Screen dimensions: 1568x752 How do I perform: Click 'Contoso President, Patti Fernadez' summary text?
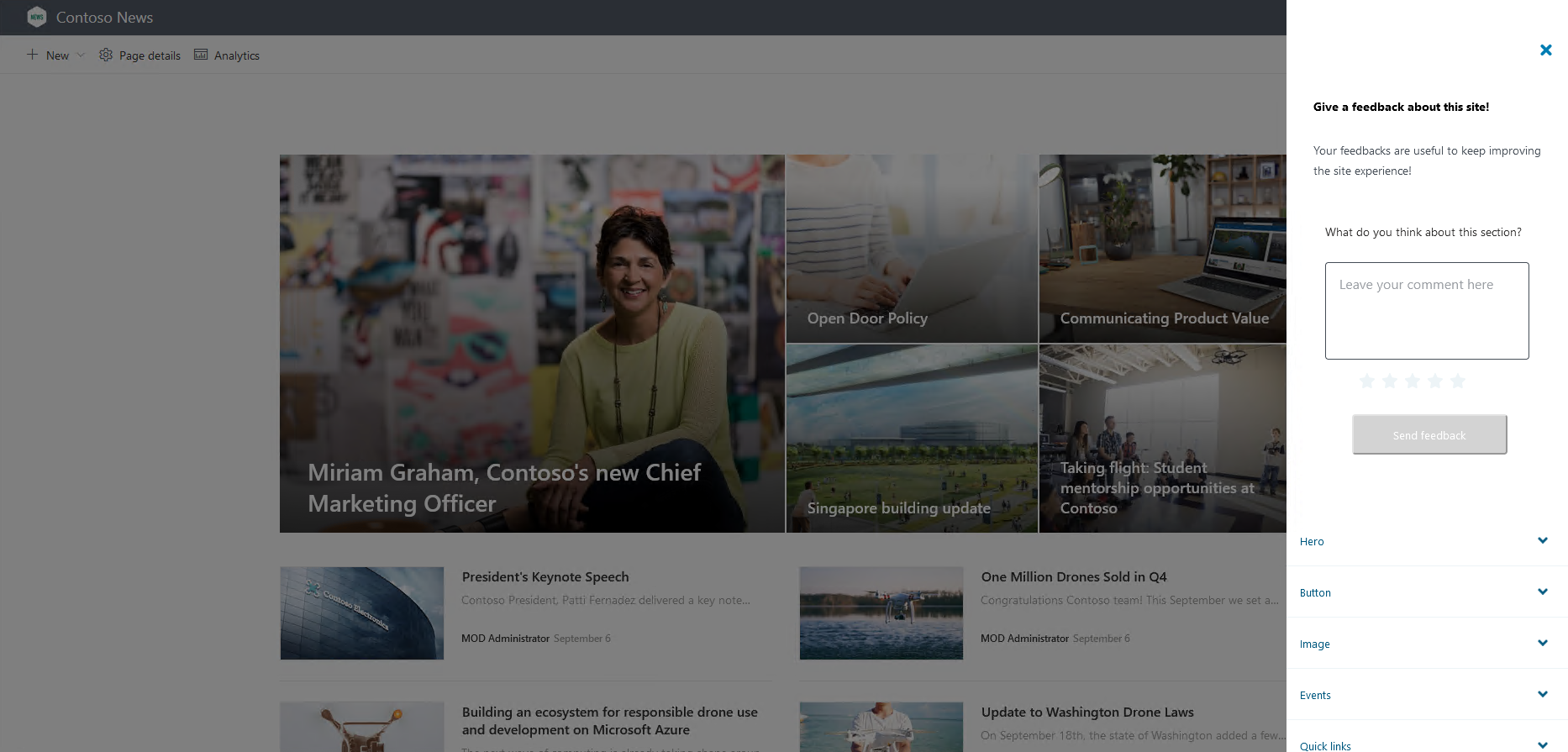[605, 601]
